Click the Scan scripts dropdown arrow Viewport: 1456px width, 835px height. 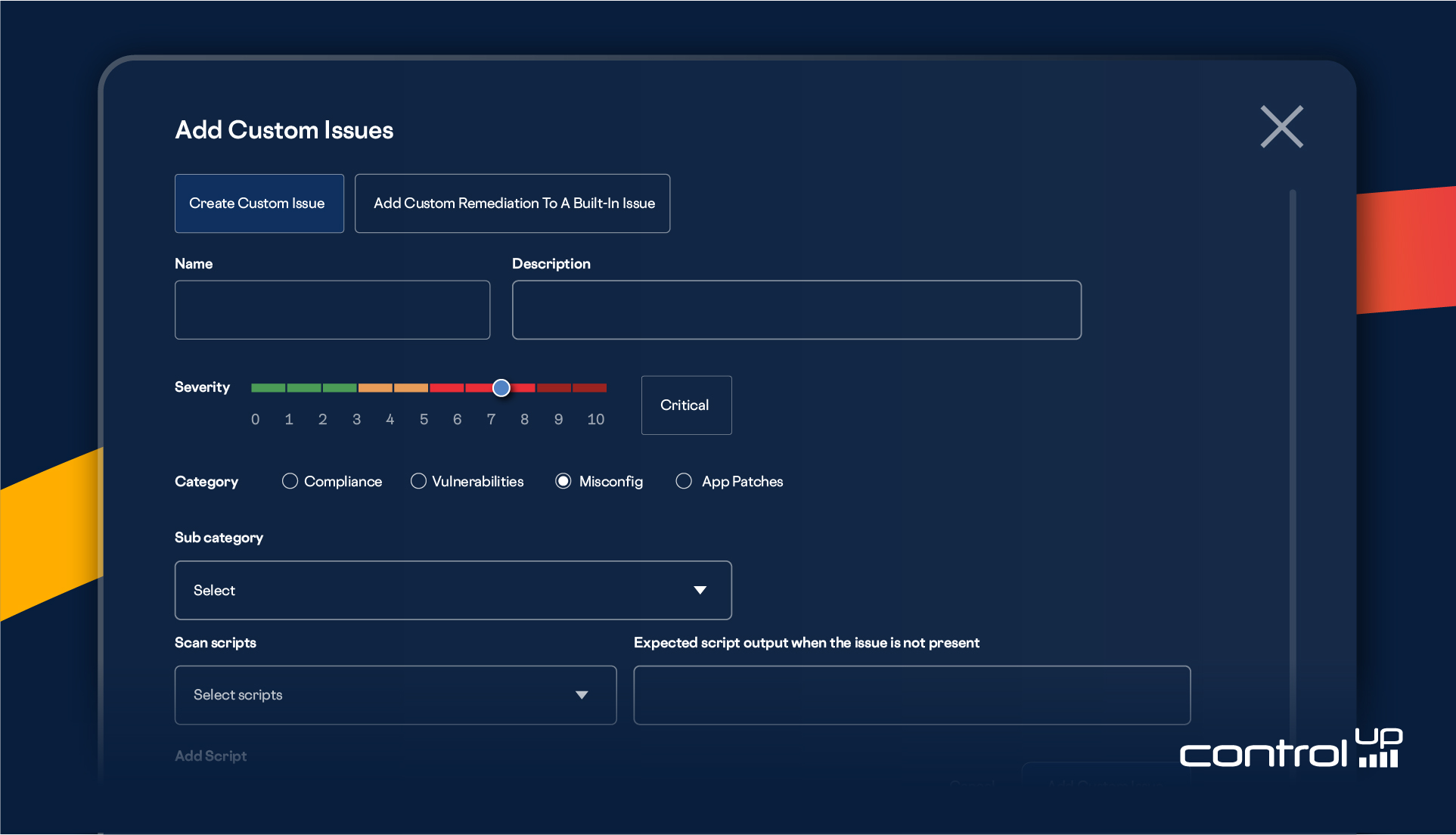pos(582,695)
